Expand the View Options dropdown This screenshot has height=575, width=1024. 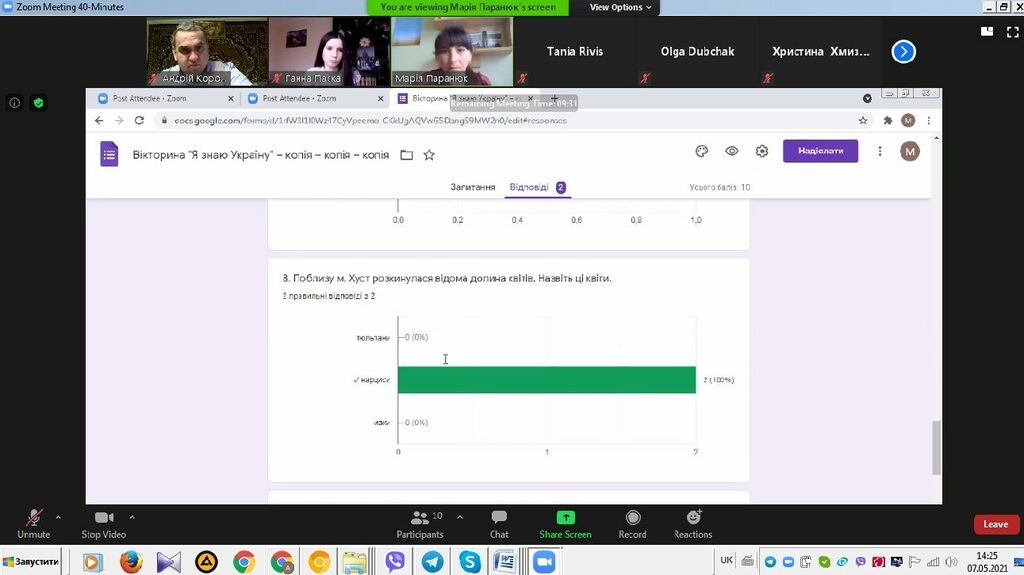[x=620, y=7]
